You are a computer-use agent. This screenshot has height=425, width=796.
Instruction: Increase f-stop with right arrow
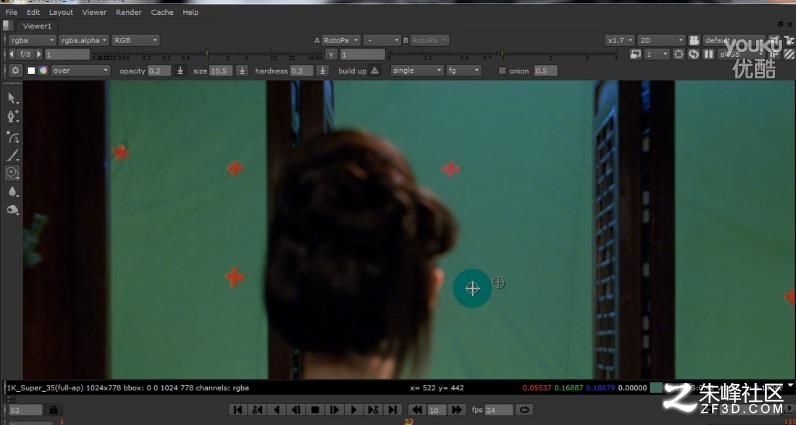(x=39, y=54)
